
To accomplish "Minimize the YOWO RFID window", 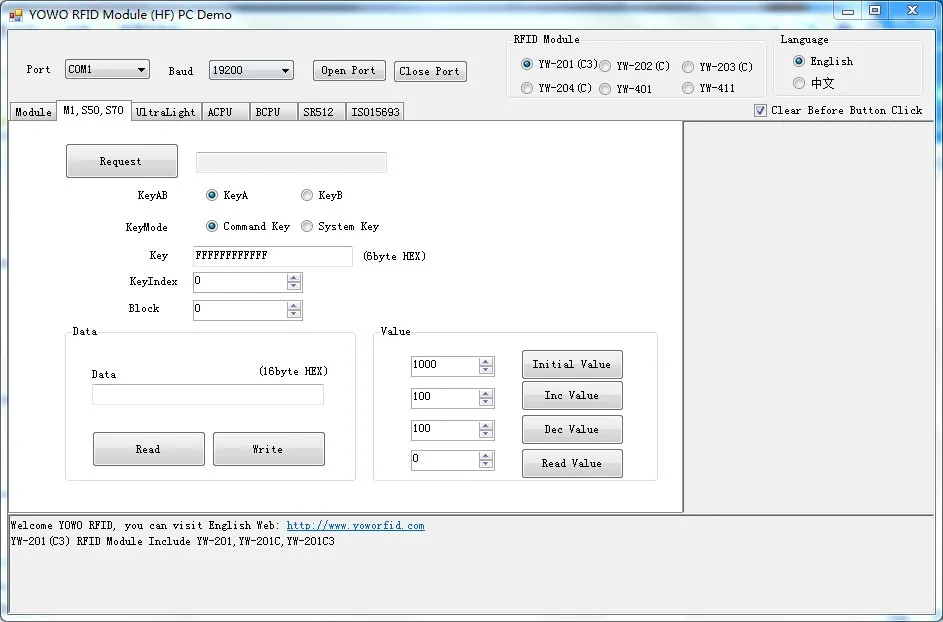I will pos(848,11).
